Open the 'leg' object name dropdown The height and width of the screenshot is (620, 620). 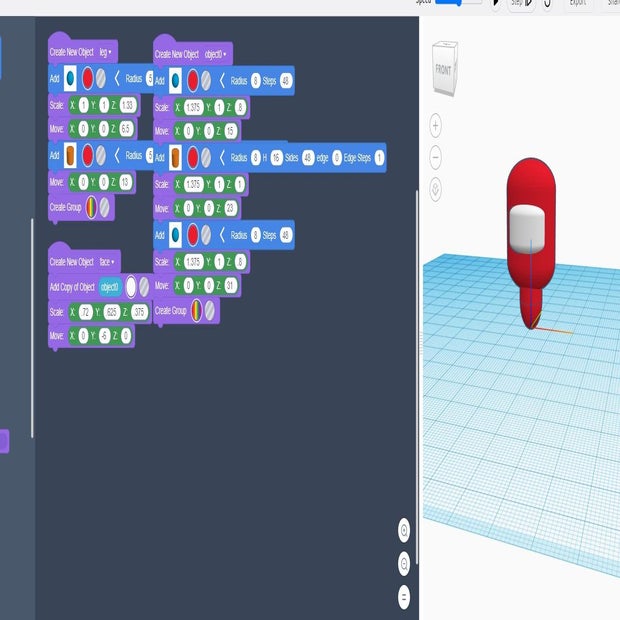(x=106, y=51)
